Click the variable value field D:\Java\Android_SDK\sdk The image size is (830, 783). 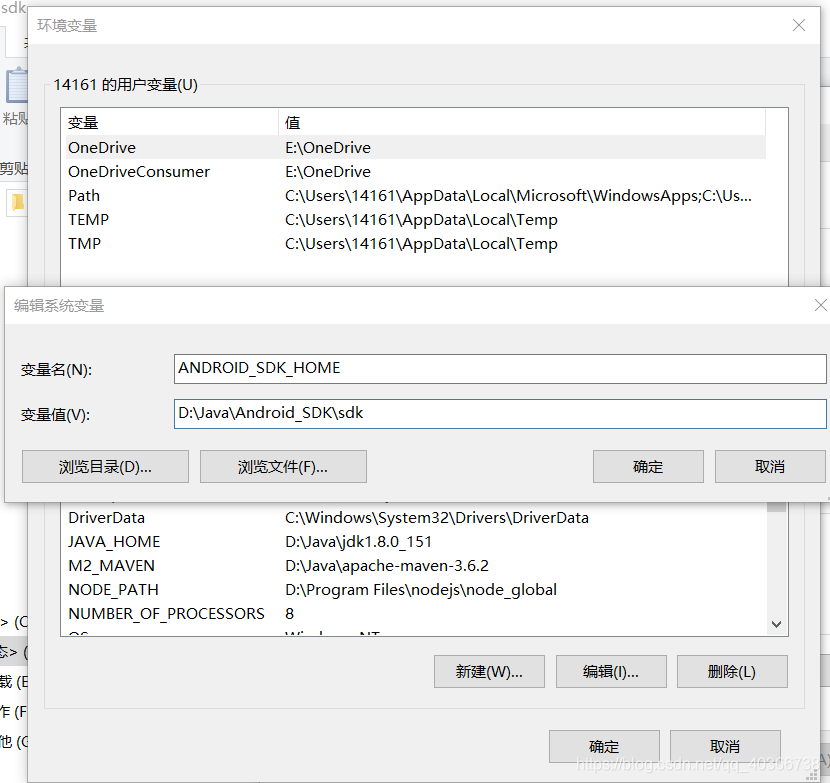[500, 413]
